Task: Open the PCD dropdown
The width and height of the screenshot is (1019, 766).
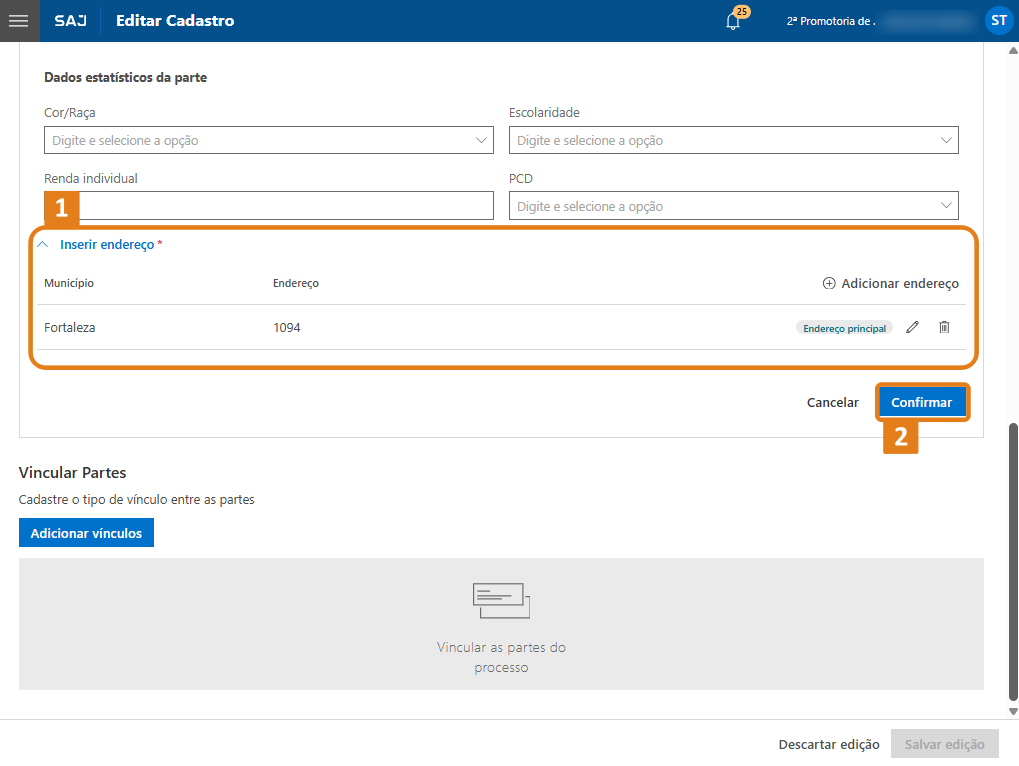Action: (x=733, y=207)
